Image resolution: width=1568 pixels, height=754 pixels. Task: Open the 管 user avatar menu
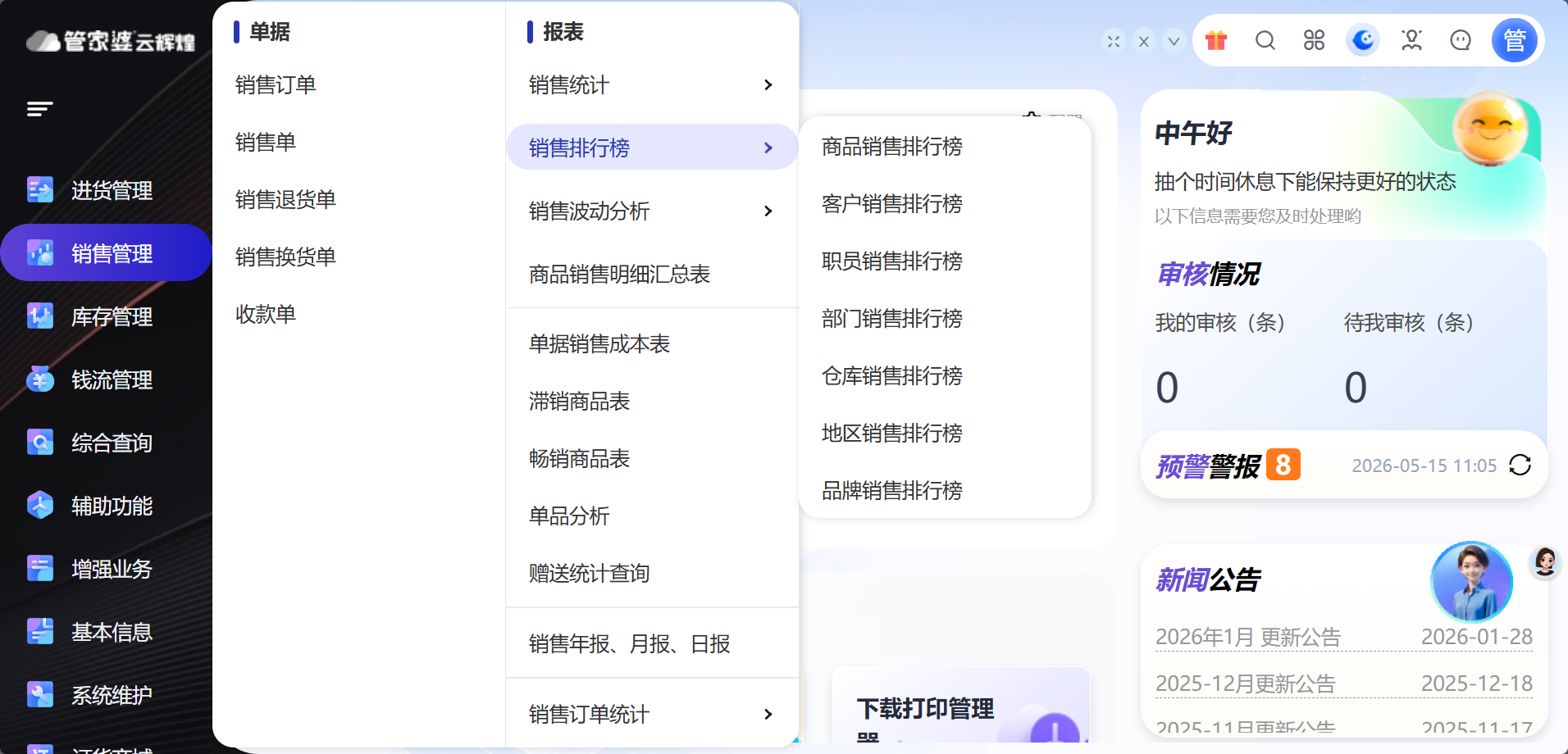tap(1515, 40)
